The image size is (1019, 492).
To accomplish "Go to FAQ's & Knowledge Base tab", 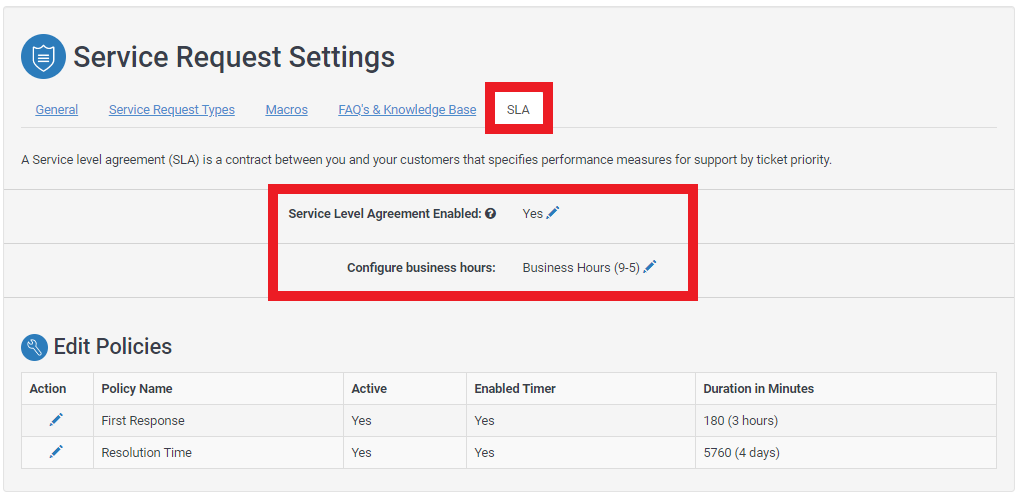I will [407, 110].
